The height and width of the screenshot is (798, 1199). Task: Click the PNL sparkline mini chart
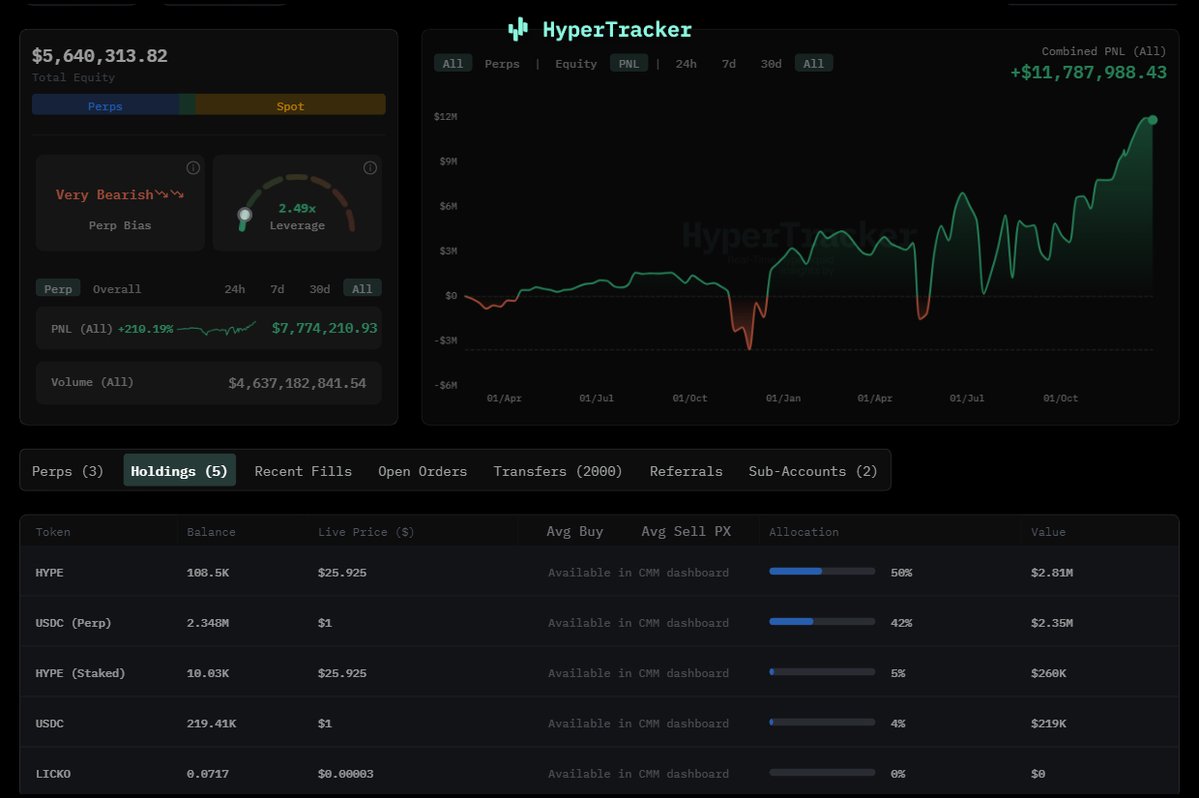click(x=217, y=328)
